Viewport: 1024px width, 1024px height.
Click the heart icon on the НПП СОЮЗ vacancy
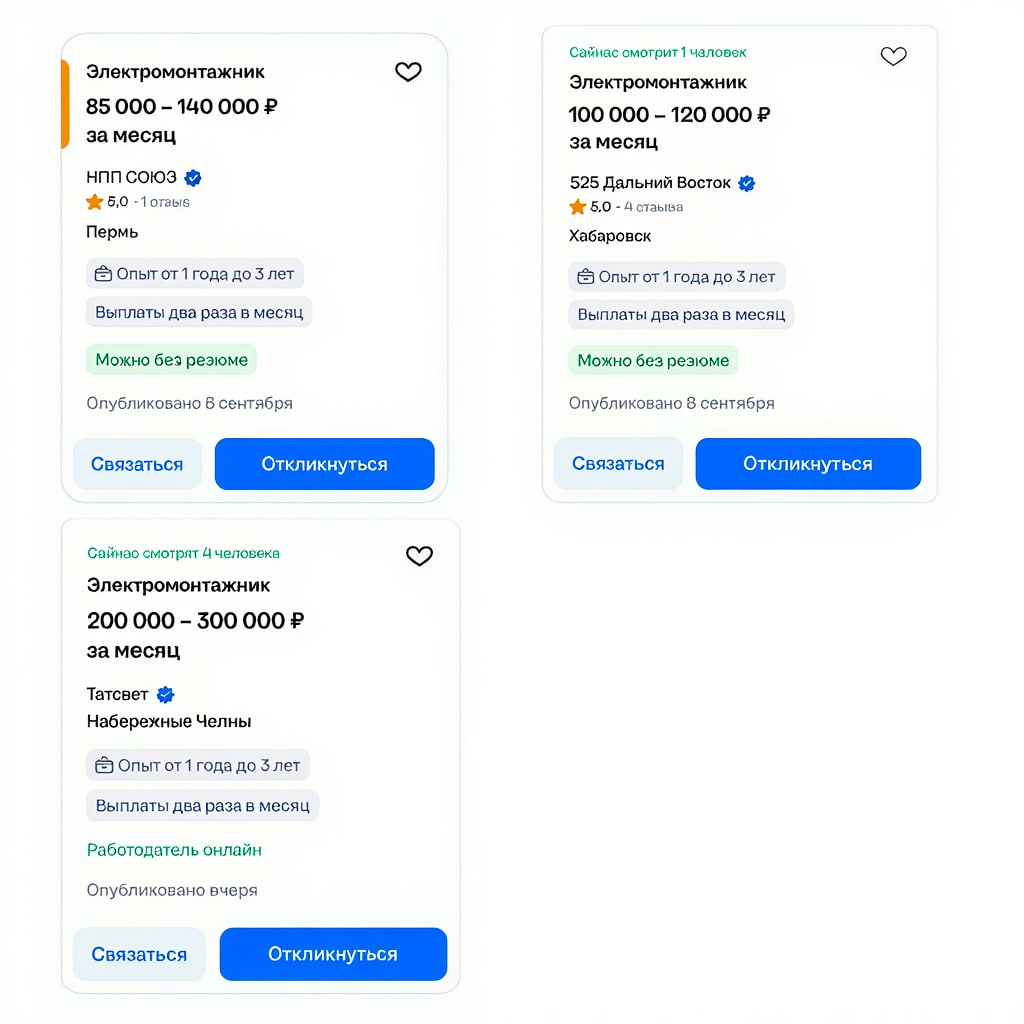coord(408,72)
